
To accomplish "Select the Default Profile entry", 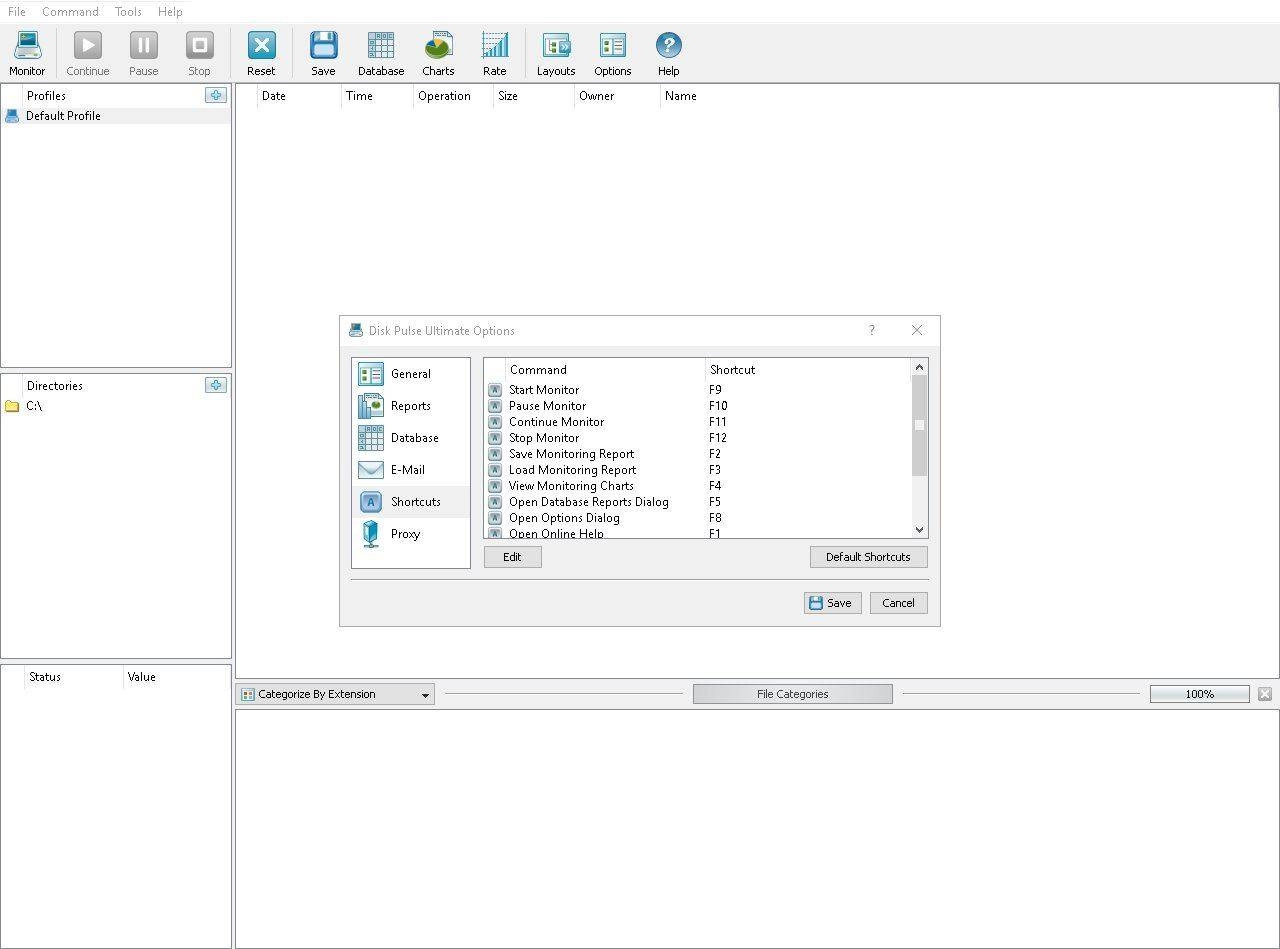I will click(x=116, y=116).
